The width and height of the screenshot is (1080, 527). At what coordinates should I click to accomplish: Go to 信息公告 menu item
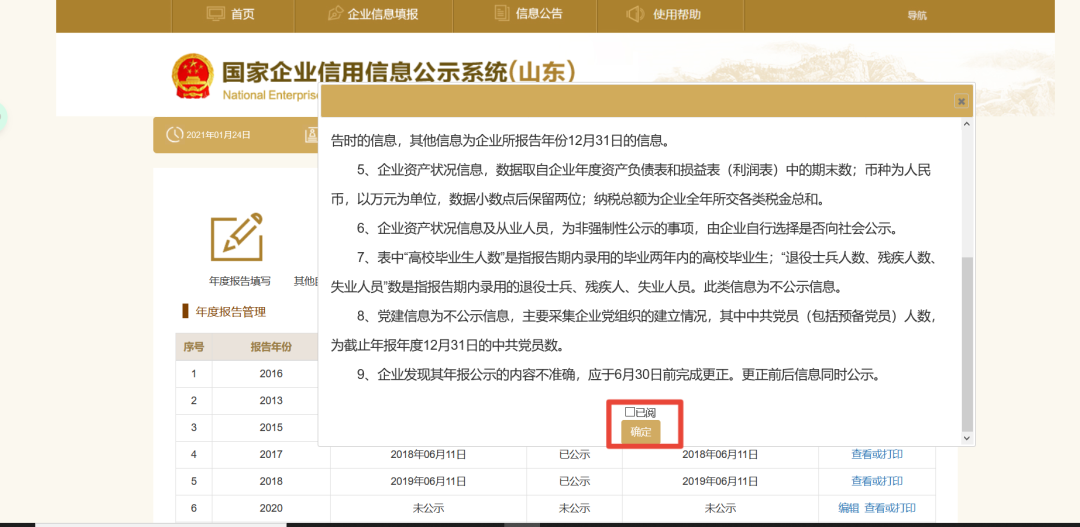pos(539,14)
